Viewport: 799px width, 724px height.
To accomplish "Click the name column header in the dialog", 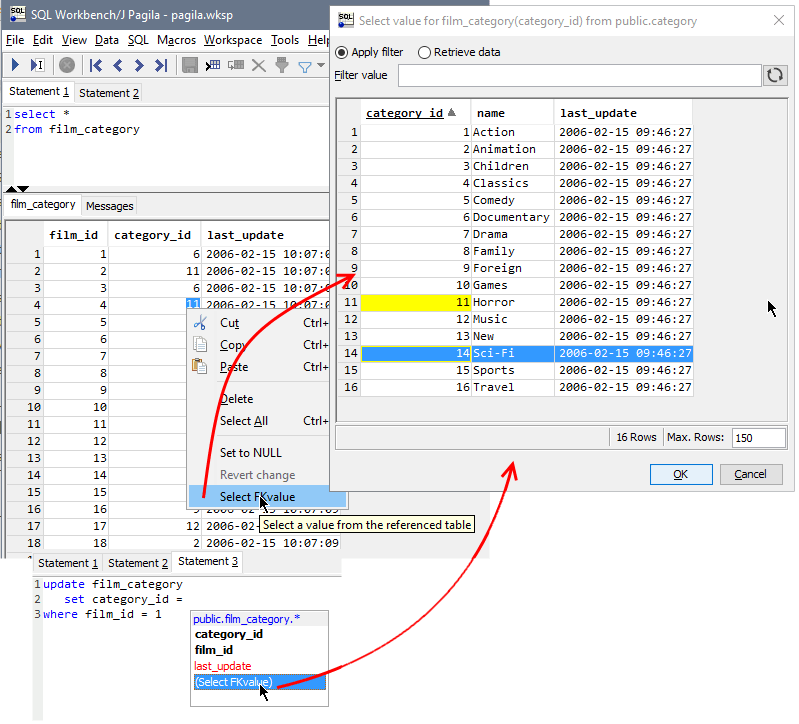I will pos(512,113).
